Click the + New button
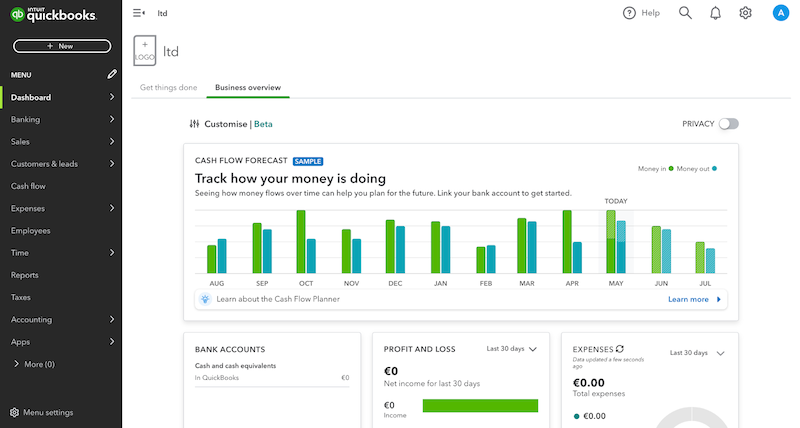This screenshot has height=428, width=800. coord(60,46)
